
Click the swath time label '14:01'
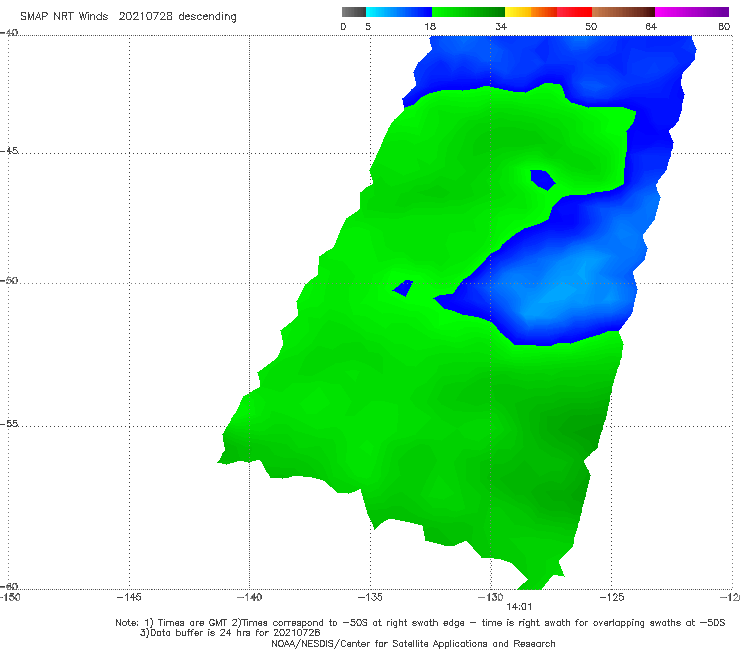click(x=519, y=607)
